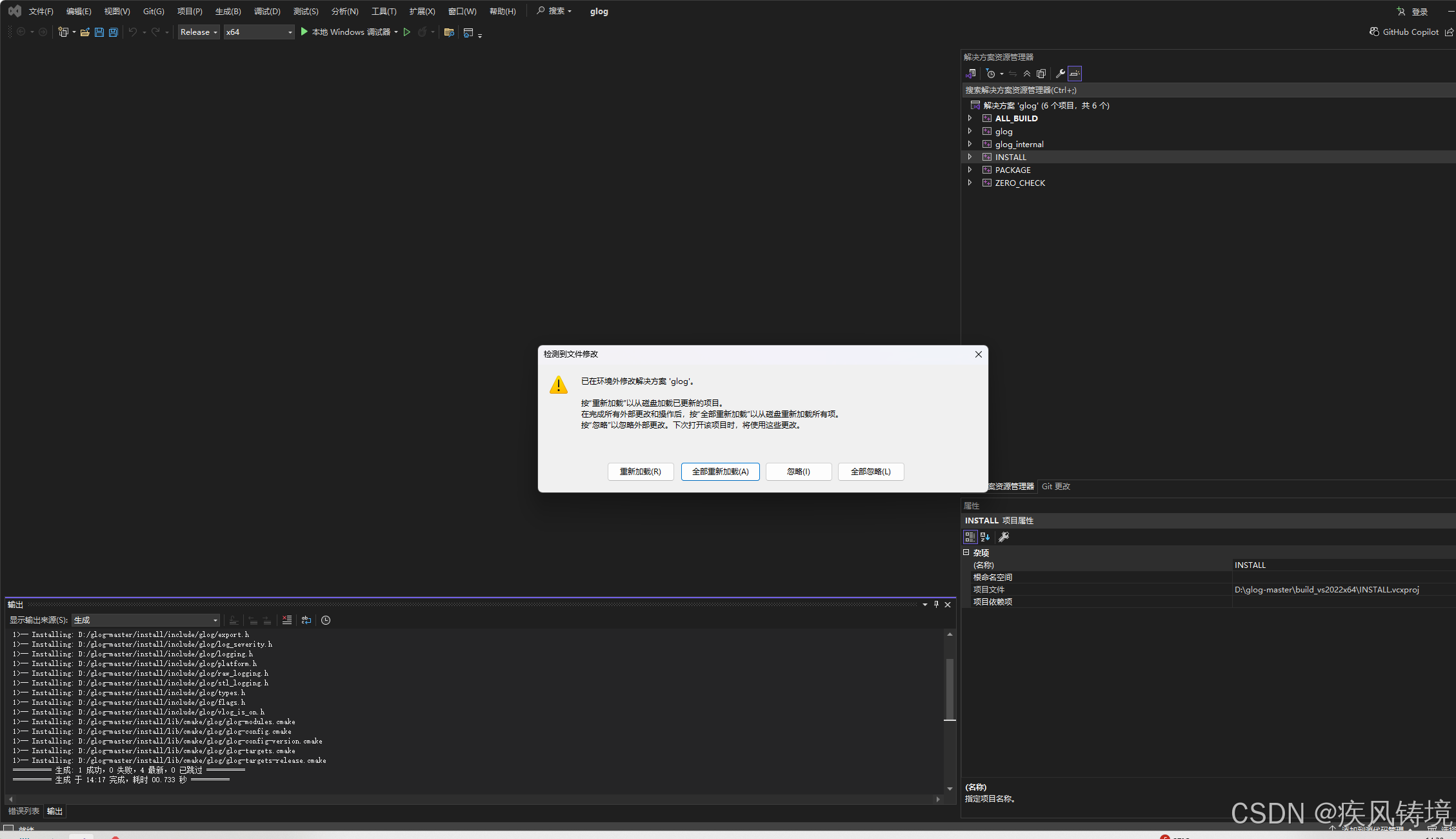The image size is (1456, 839).
Task: Click the alphabetical sort icon in Properties panel
Action: (985, 537)
